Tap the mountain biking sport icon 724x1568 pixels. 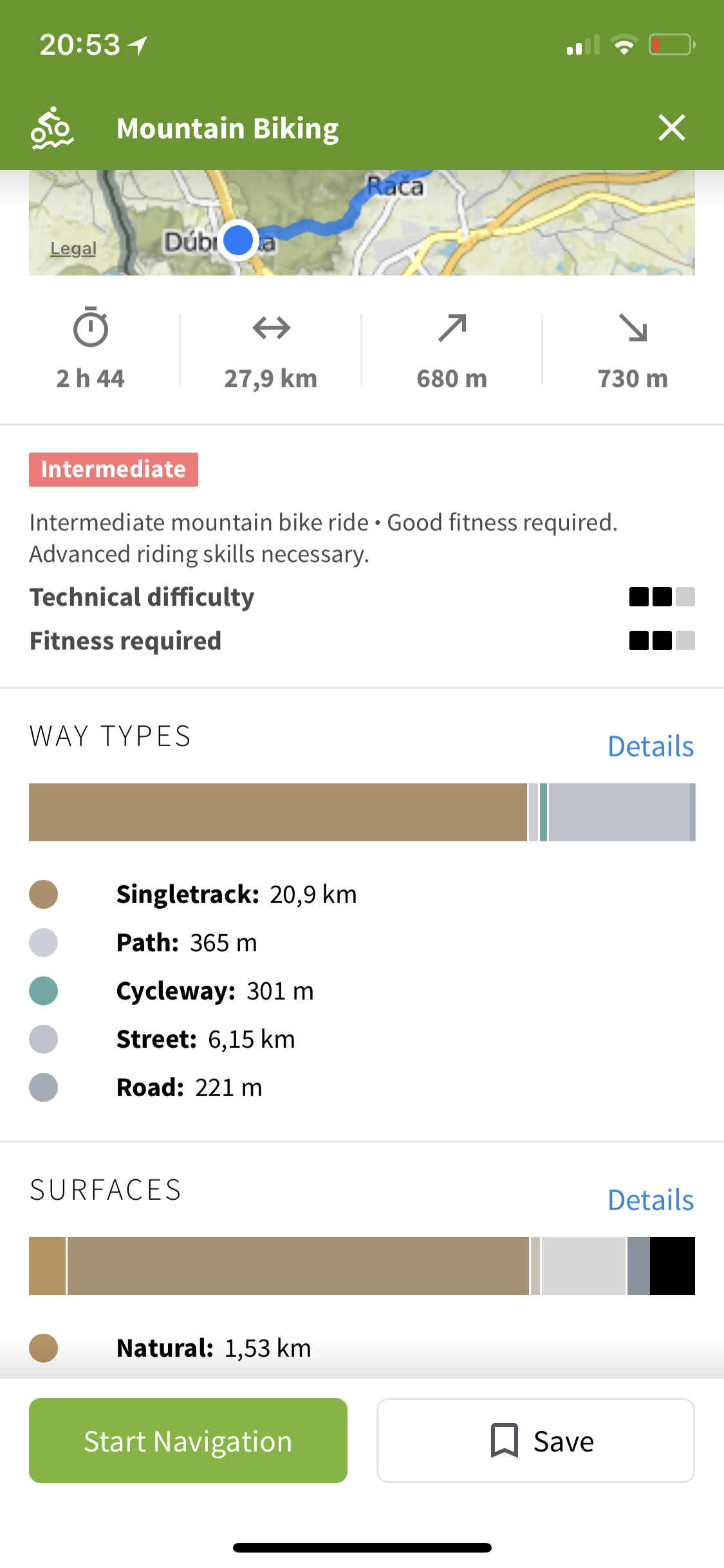(x=51, y=128)
